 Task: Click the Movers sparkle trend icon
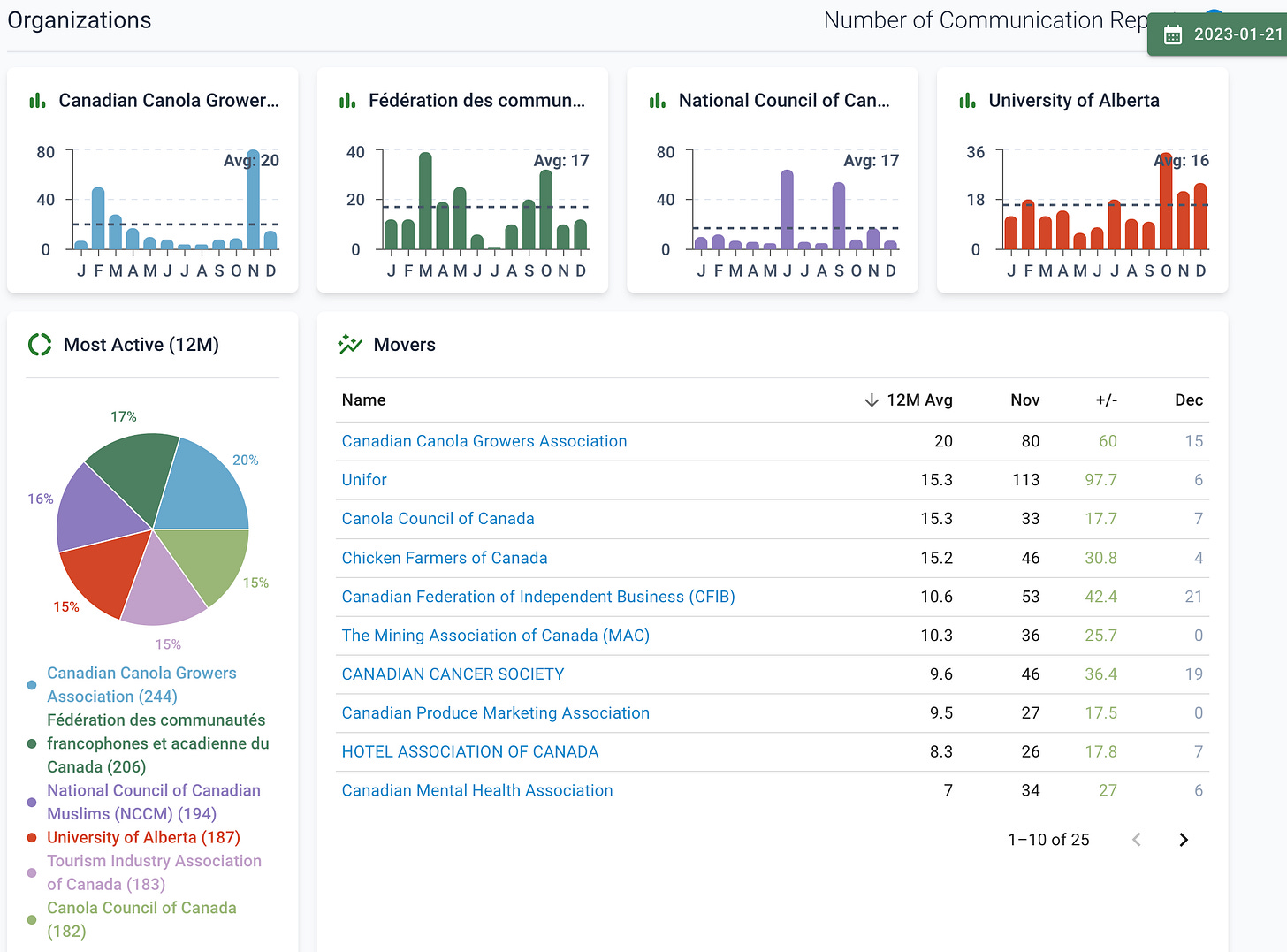[350, 345]
